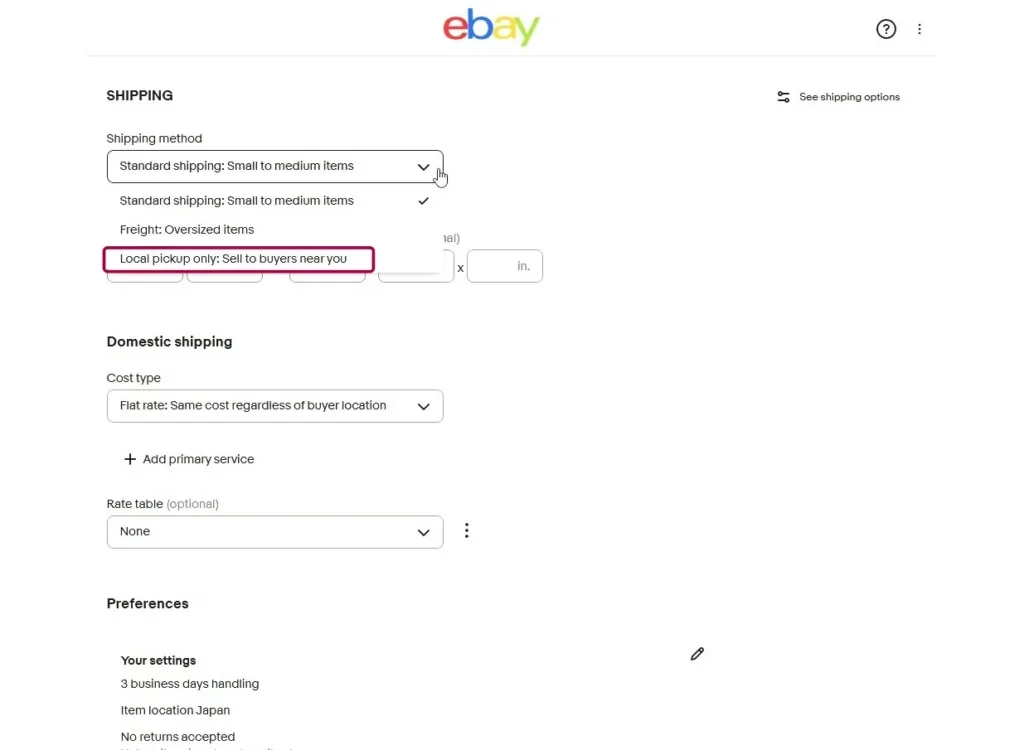The height and width of the screenshot is (750, 1024).
Task: Click the Add primary service button
Action: [198, 459]
